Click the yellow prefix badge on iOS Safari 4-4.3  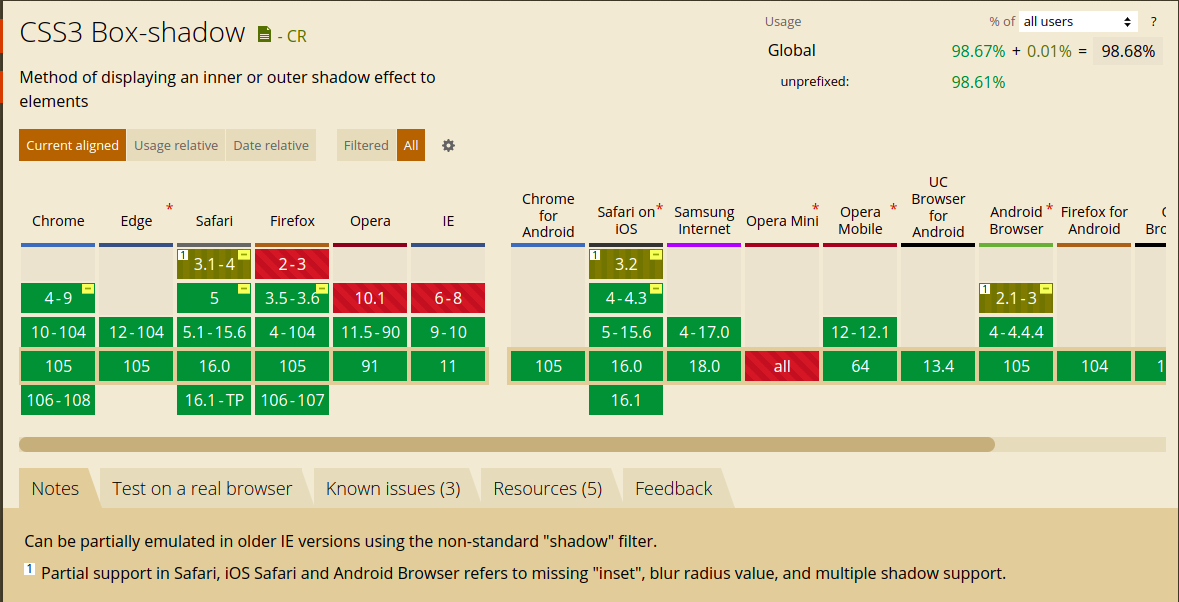(656, 289)
